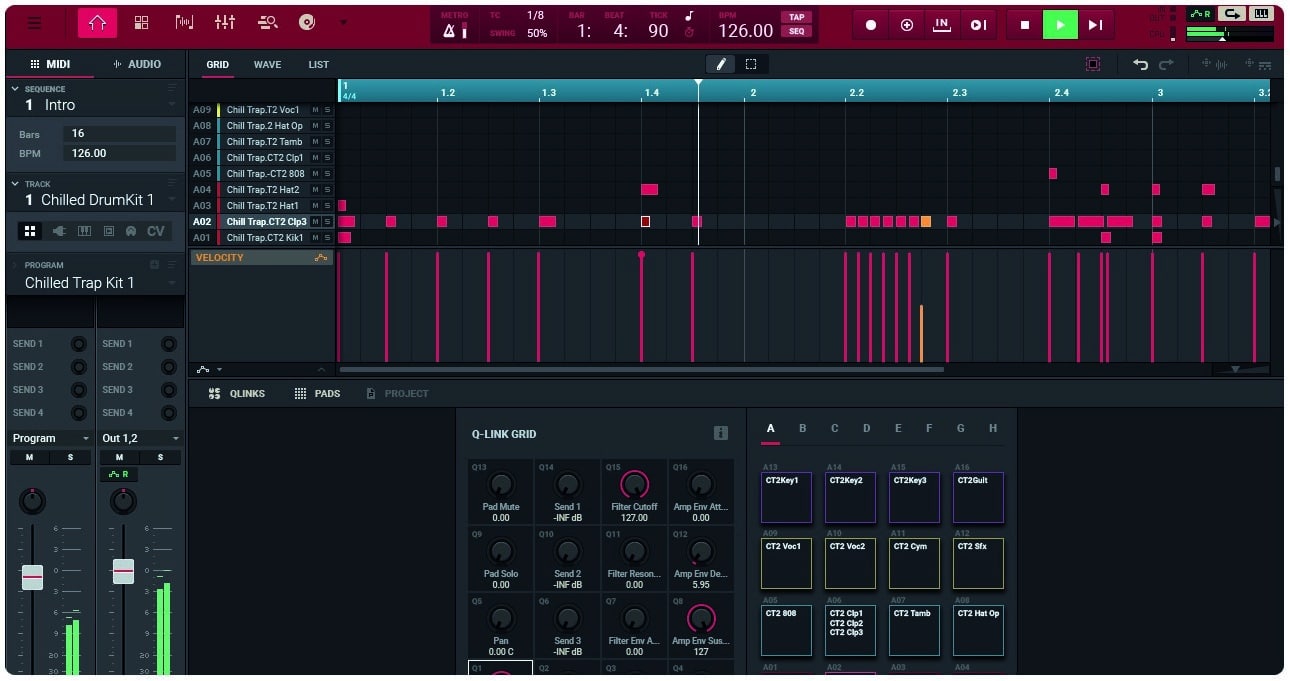Select pad bank B
The width and height of the screenshot is (1290, 681).
802,428
